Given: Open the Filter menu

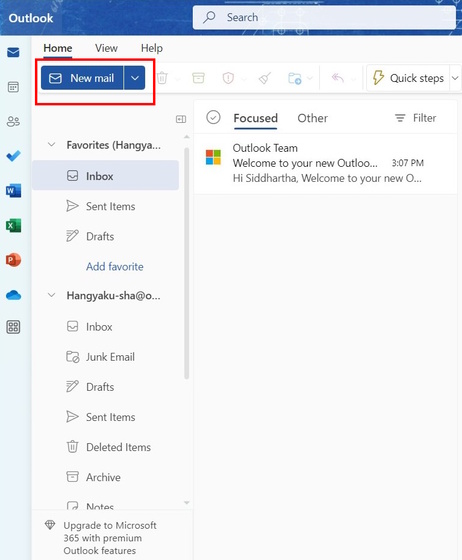Looking at the screenshot, I should point(415,118).
